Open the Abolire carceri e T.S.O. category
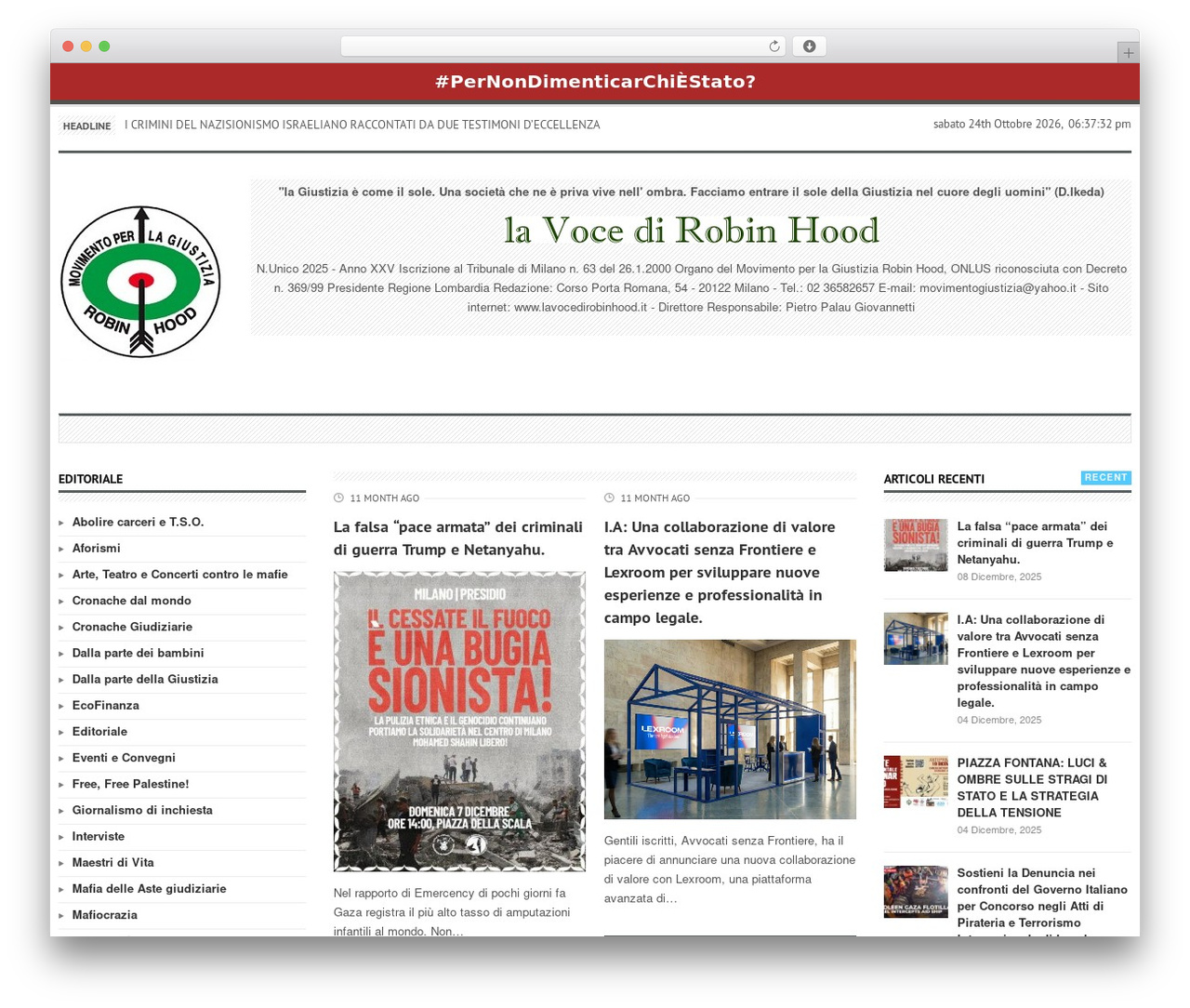The height and width of the screenshot is (1008, 1190). click(138, 522)
